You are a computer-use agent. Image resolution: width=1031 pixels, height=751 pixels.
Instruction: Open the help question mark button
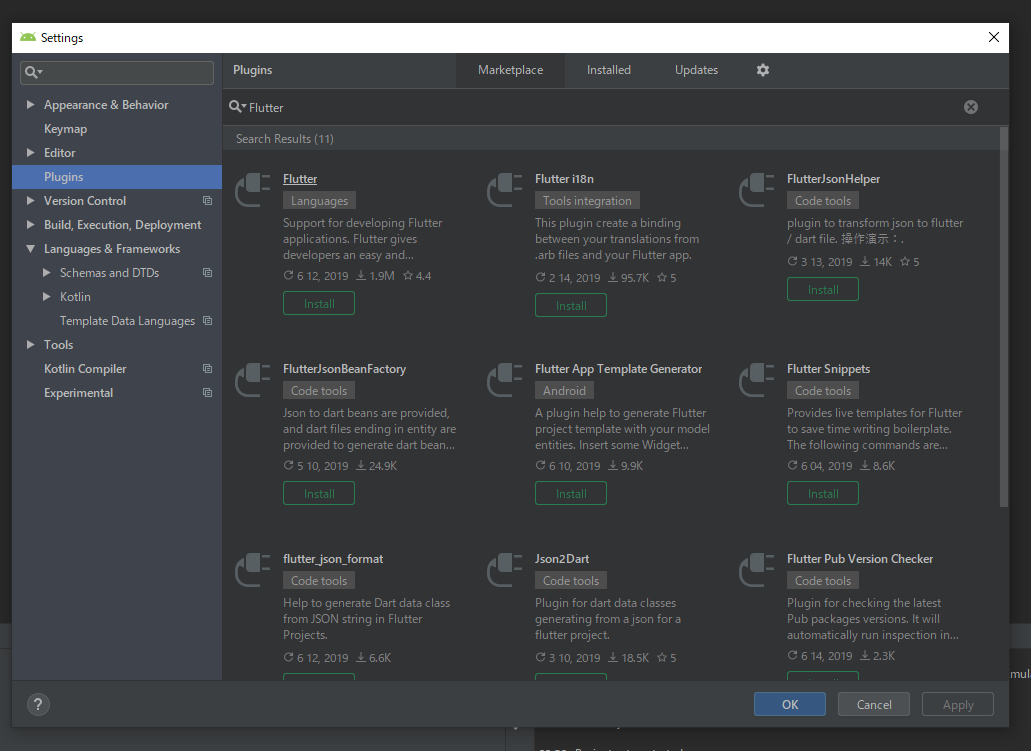38,704
